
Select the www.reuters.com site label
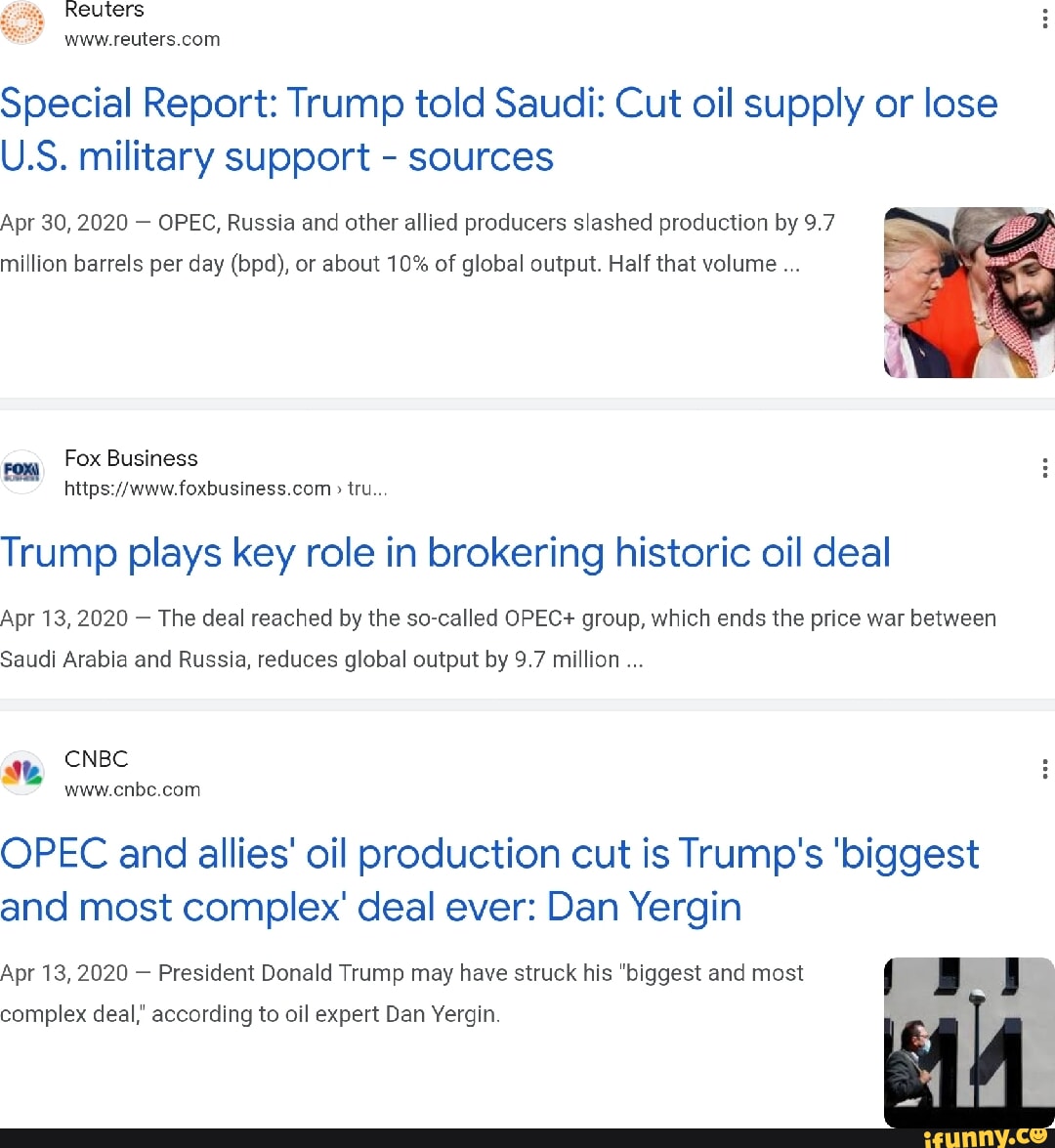[143, 40]
